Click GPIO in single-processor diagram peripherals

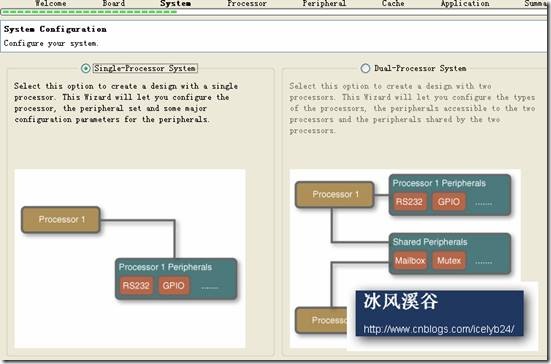173,285
